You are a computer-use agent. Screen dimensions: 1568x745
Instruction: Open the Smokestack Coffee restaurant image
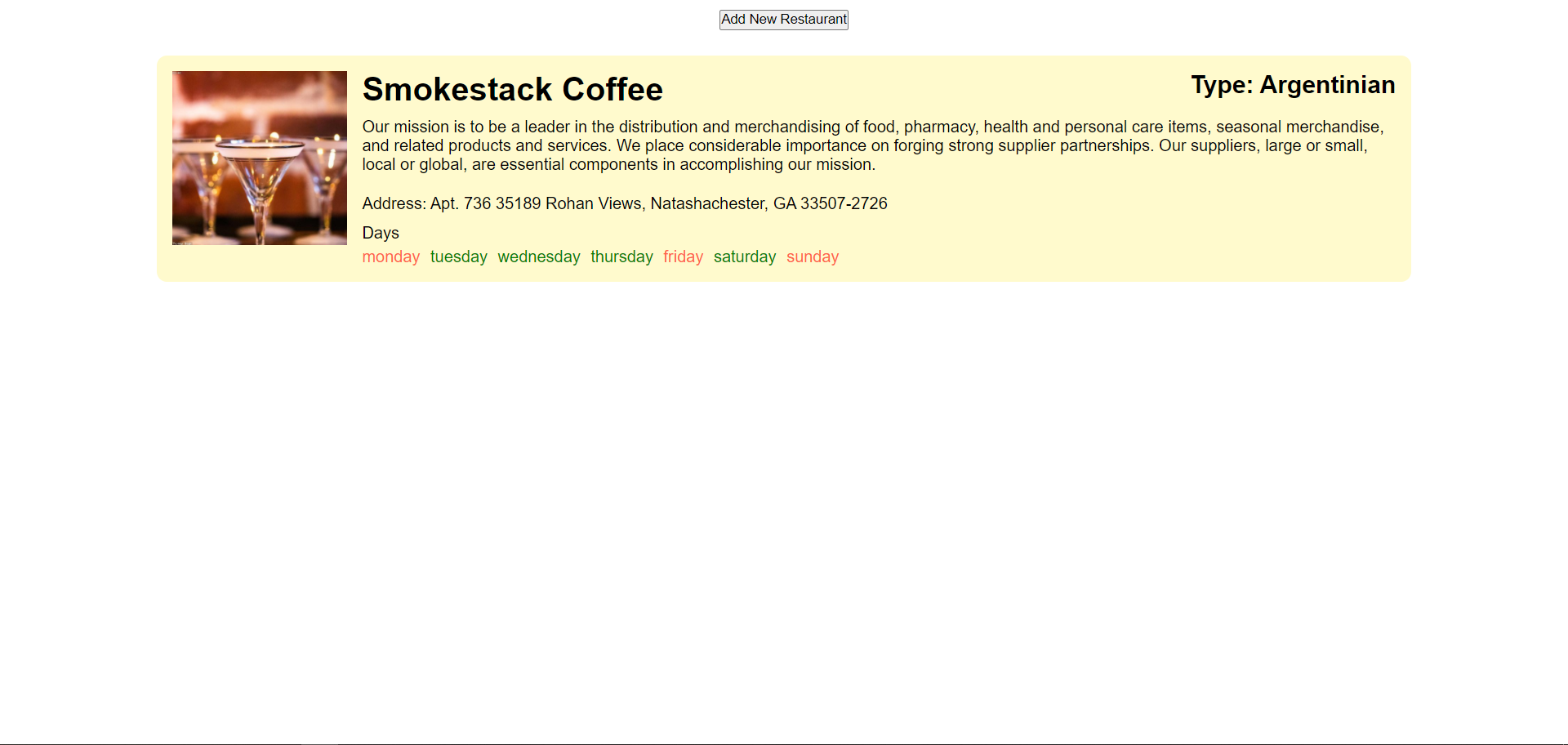pos(259,157)
